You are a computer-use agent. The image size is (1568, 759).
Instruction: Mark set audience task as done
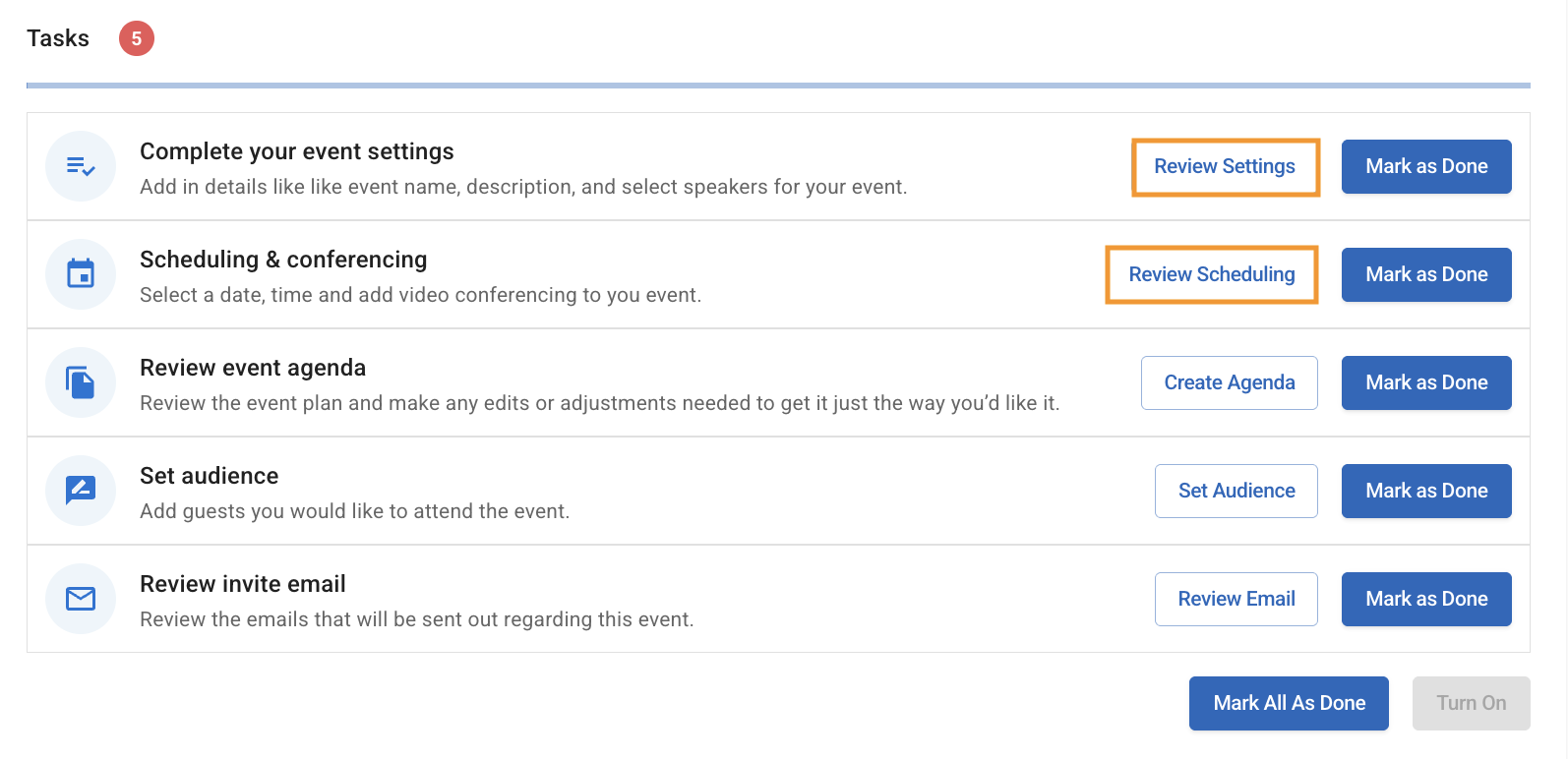1426,491
